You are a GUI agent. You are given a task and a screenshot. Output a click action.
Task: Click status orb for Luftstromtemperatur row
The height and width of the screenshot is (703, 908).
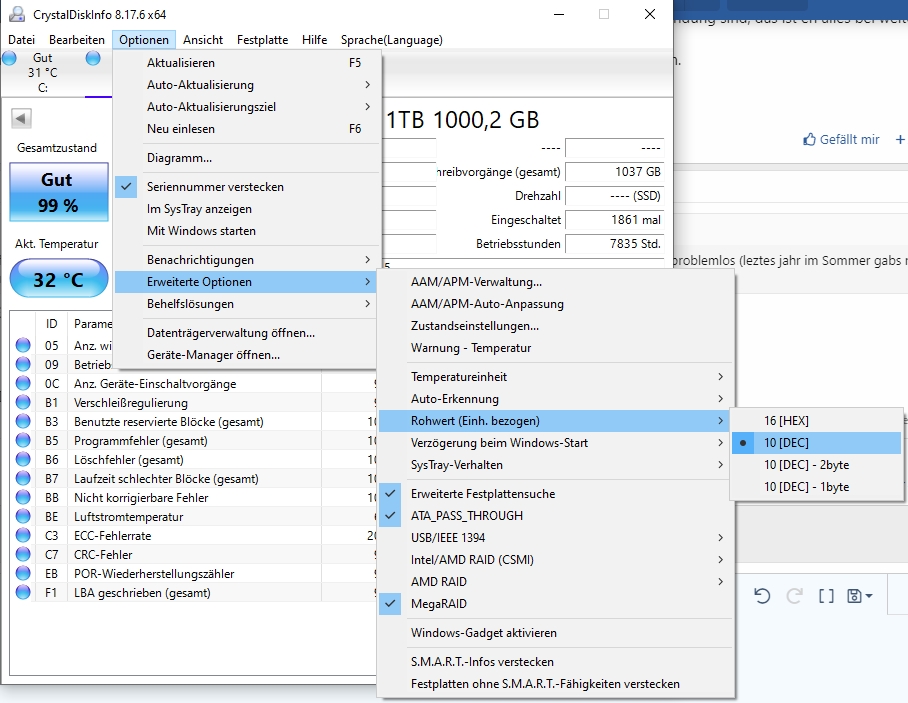pyautogui.click(x=23, y=517)
